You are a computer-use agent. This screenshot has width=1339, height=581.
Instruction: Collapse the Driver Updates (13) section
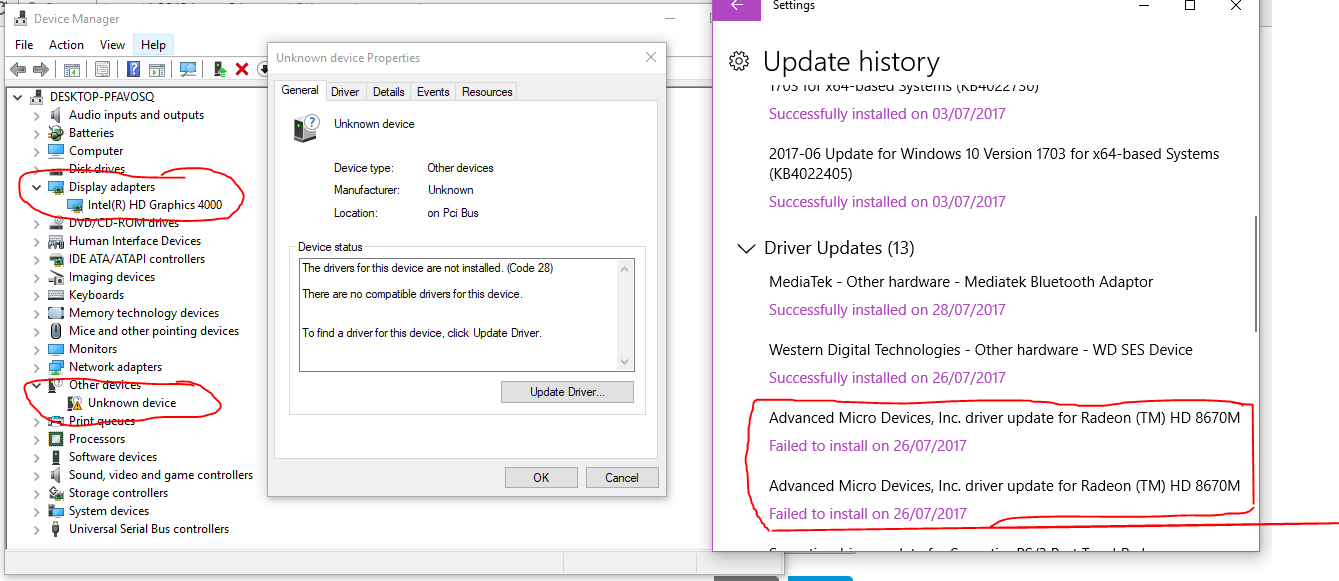pos(745,248)
